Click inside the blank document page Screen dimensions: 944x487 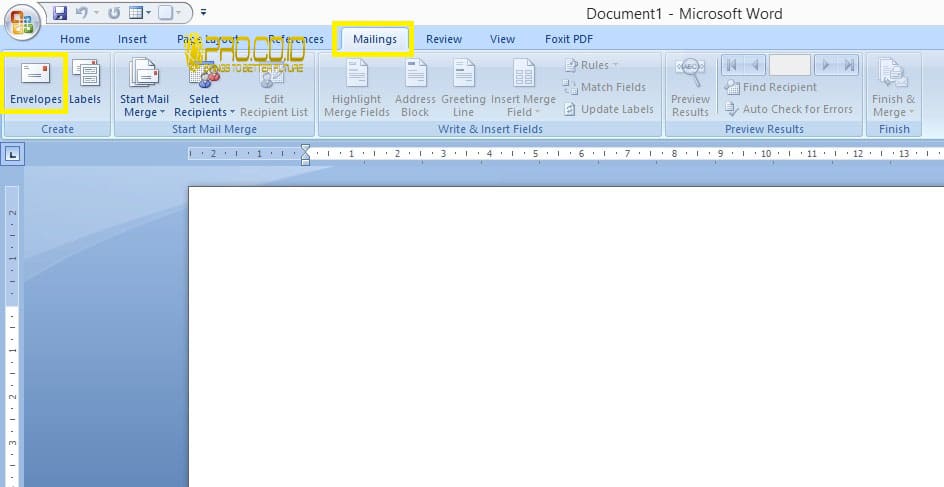click(566, 337)
